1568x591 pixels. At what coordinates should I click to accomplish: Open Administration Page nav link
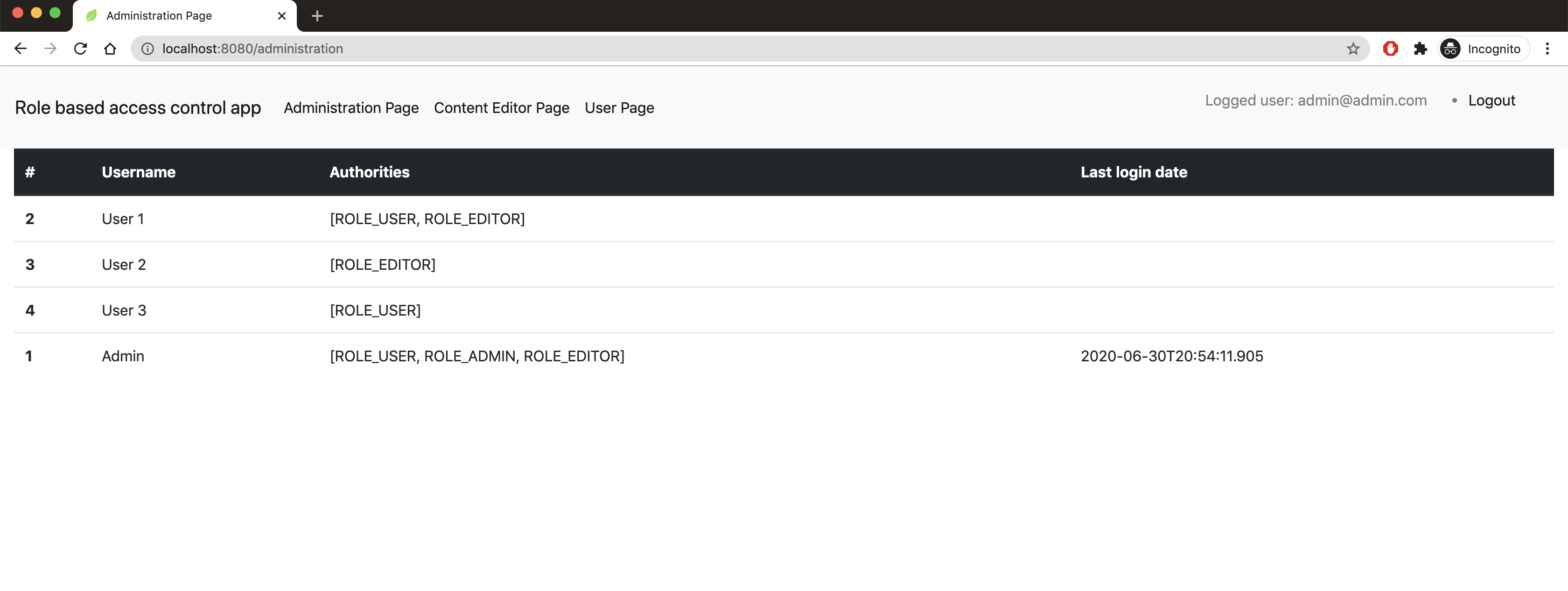[x=351, y=108]
